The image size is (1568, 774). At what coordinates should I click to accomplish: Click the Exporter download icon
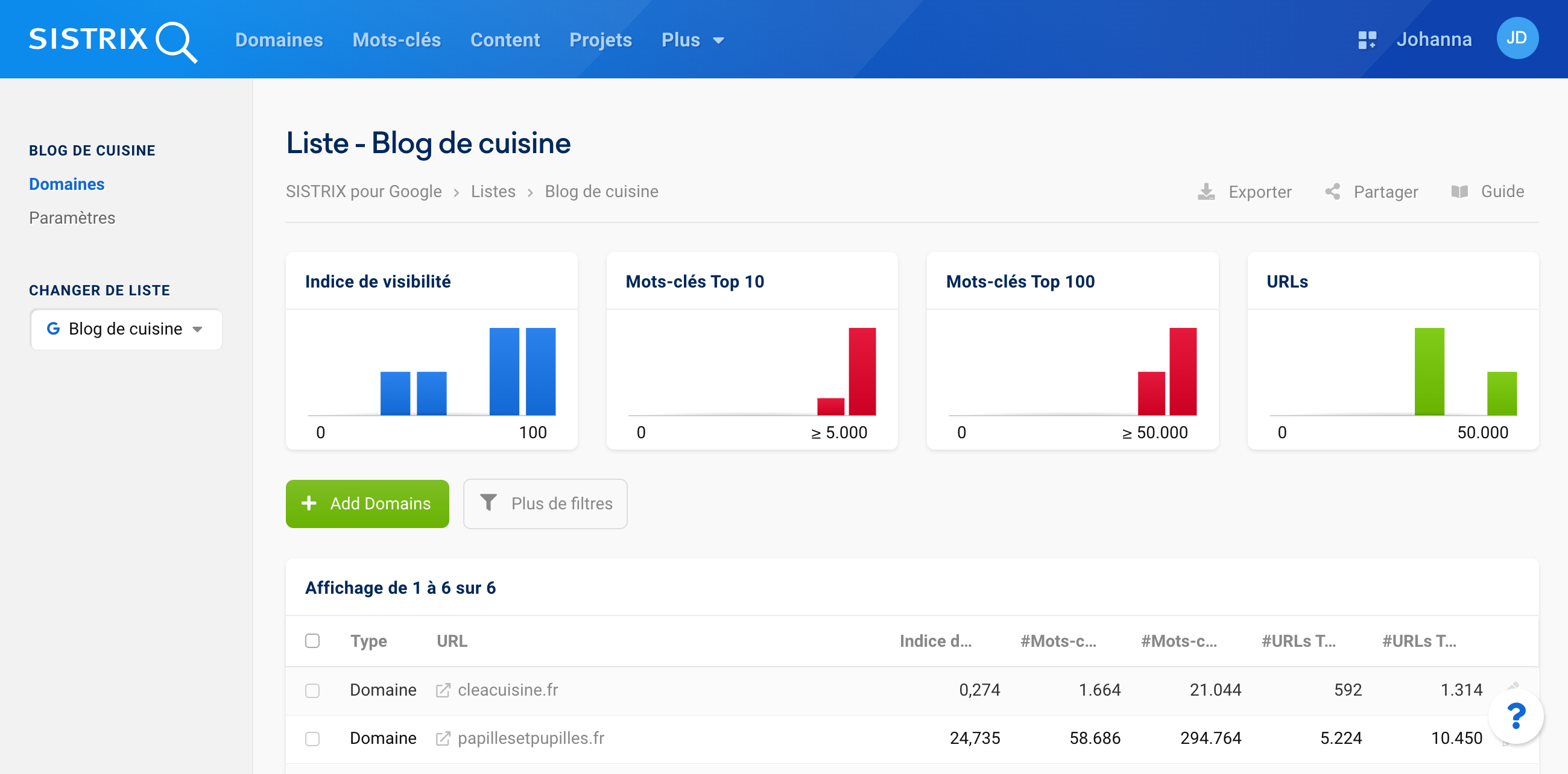[x=1206, y=192]
